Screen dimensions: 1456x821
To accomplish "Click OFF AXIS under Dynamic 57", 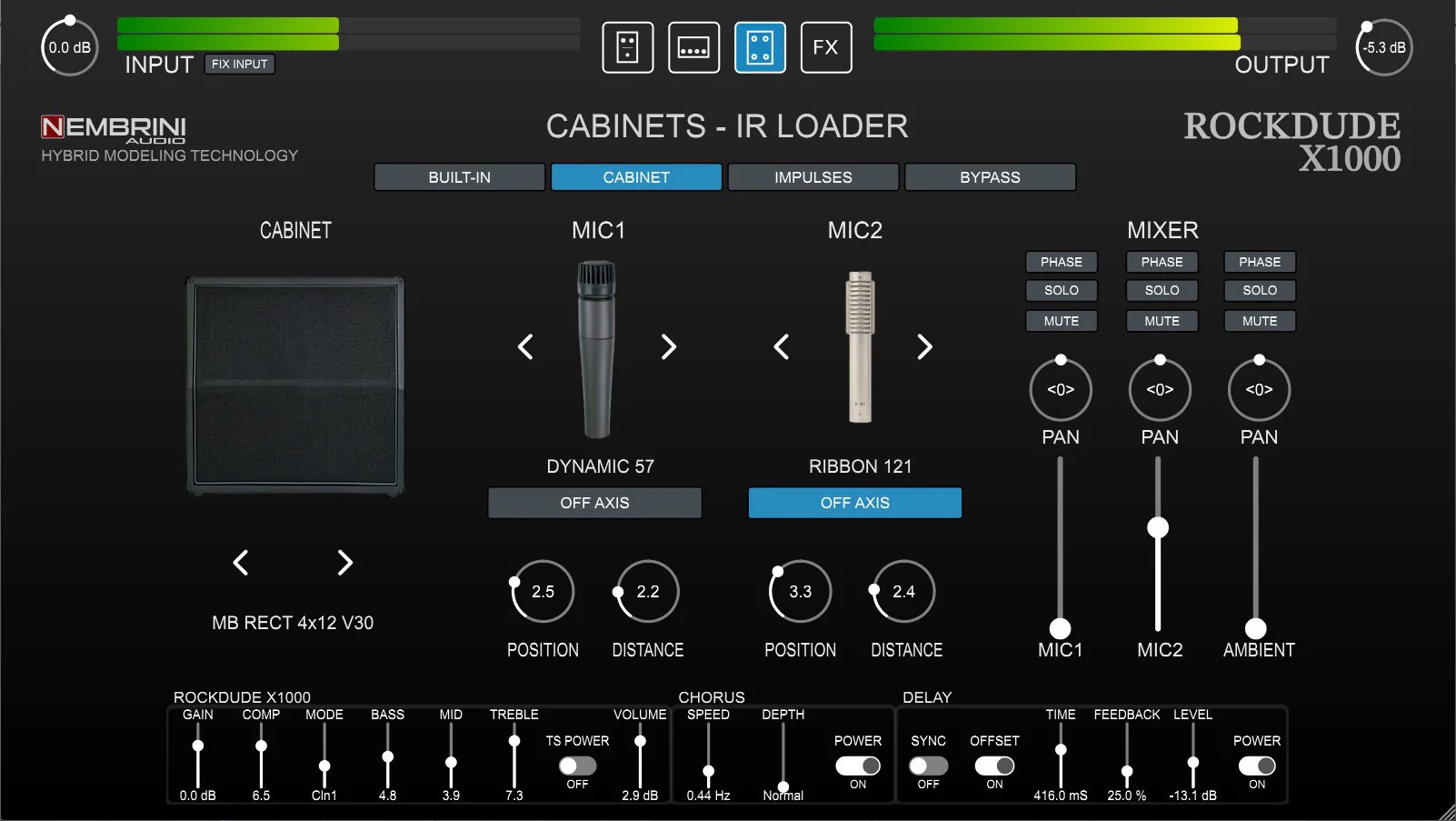I will [594, 503].
